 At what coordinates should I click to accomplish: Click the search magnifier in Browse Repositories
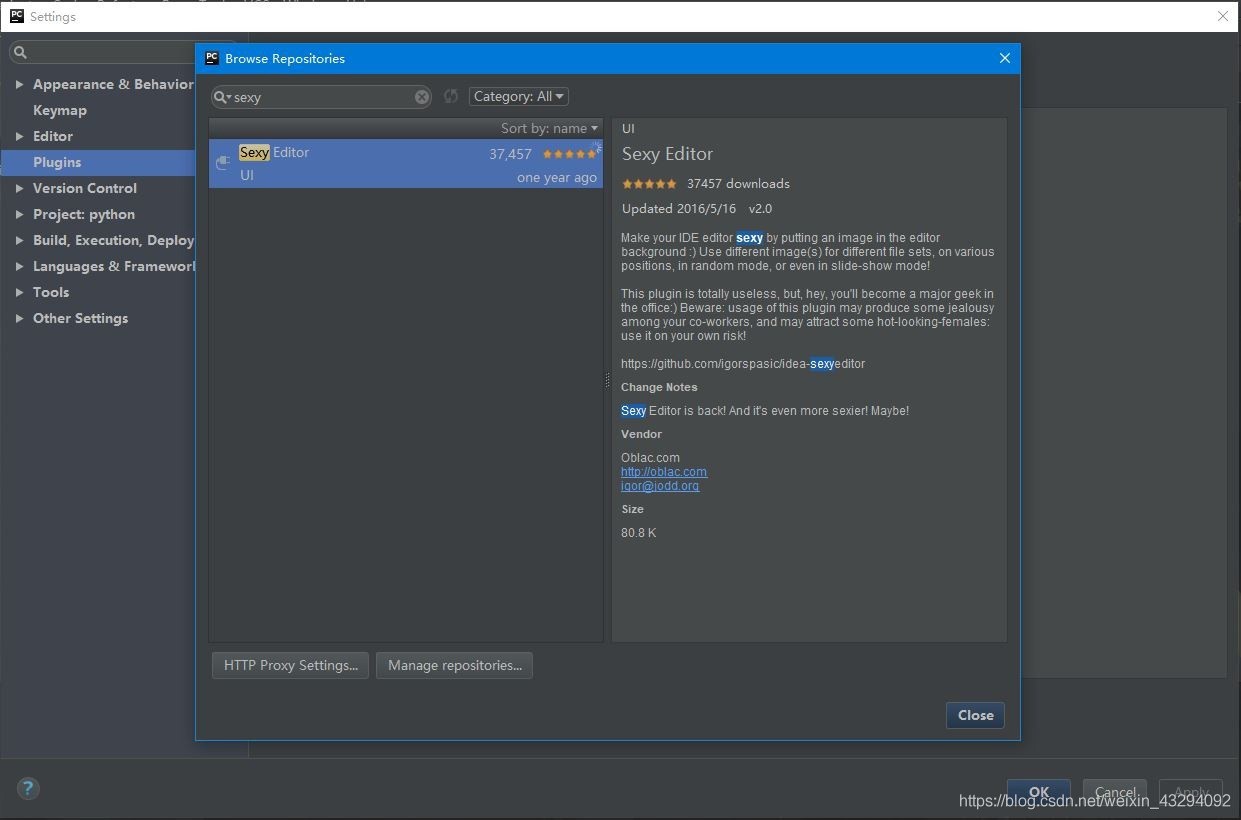[x=221, y=97]
